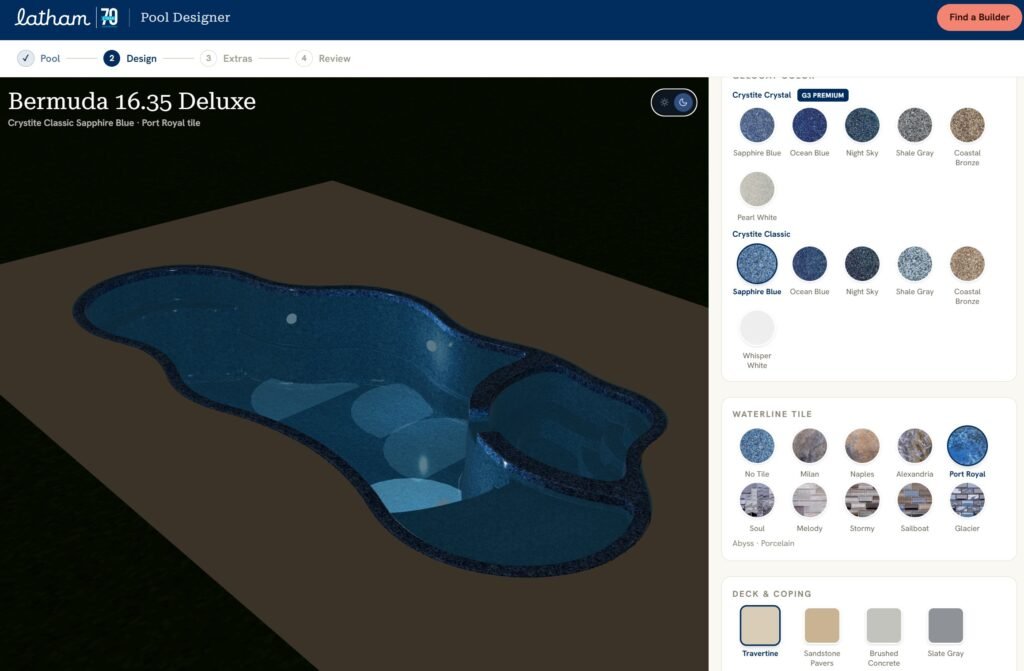Image resolution: width=1024 pixels, height=671 pixels.
Task: Select the Soul waterline tile
Action: click(757, 500)
